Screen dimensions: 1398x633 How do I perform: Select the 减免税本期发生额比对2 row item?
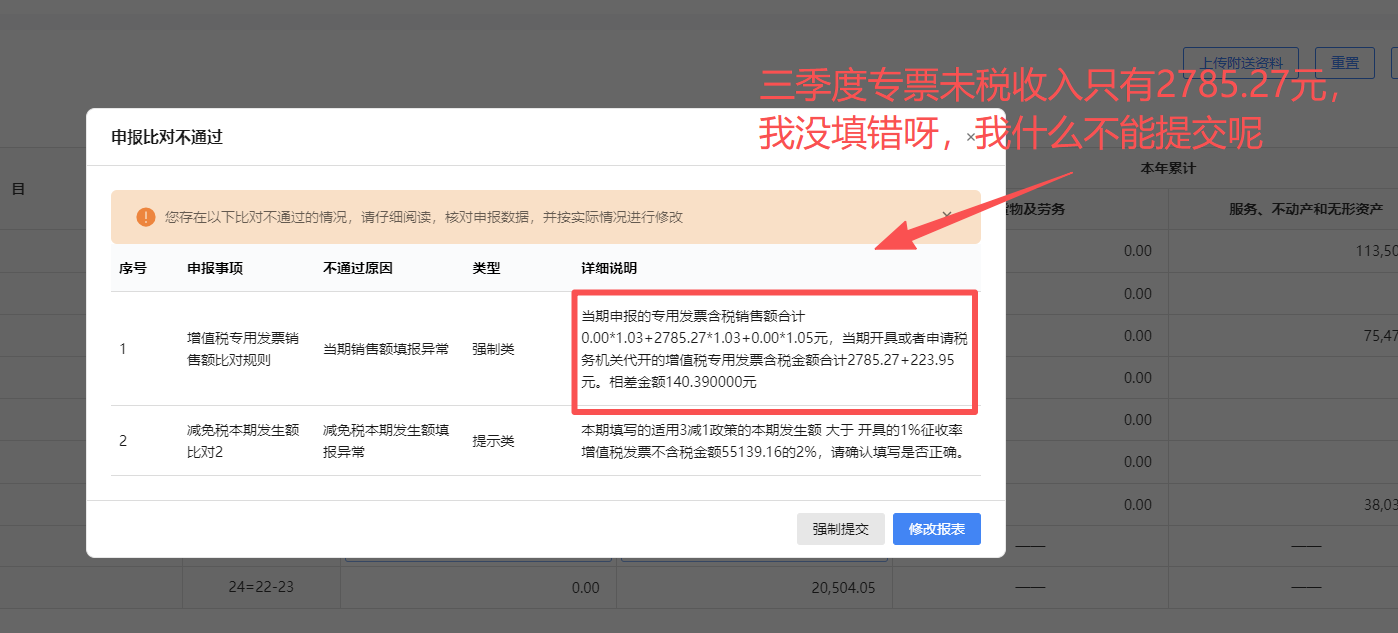(243, 441)
